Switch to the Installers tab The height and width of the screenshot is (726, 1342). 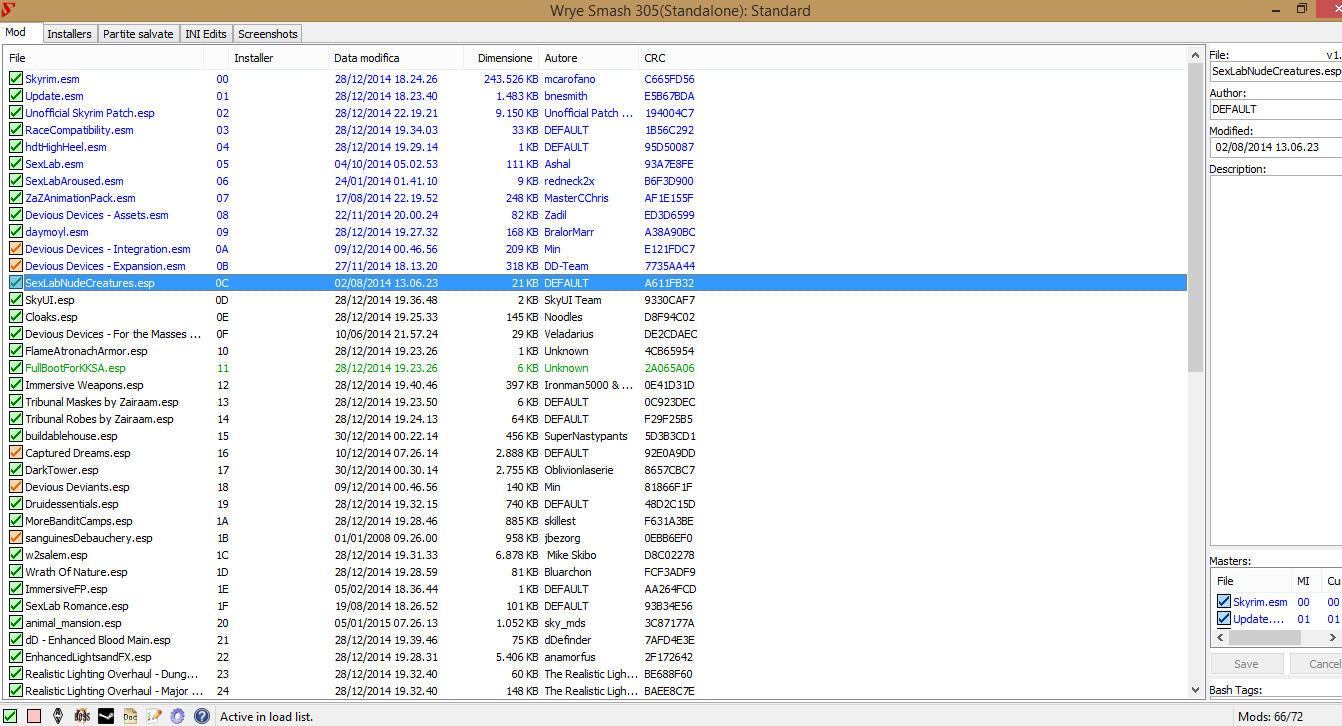(69, 34)
